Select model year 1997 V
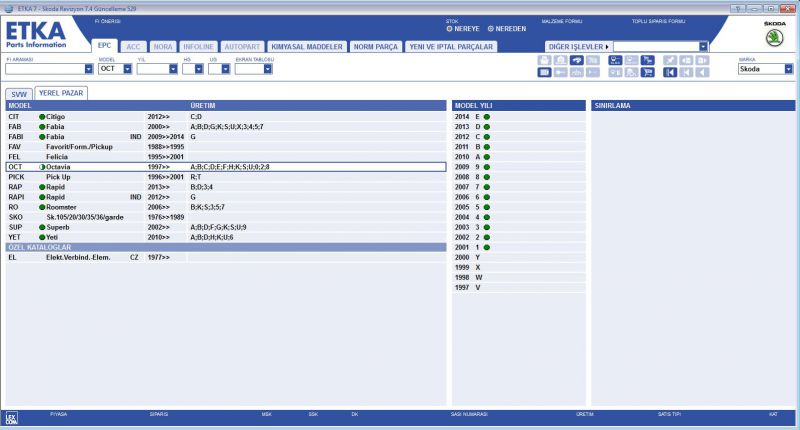Image resolution: width=800 pixels, height=430 pixels. coord(518,288)
